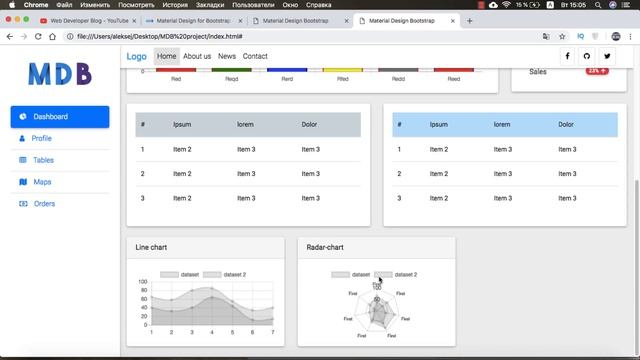Click row number 2 in the blue table
Screen dimensions: 640x360
tap(399, 174)
